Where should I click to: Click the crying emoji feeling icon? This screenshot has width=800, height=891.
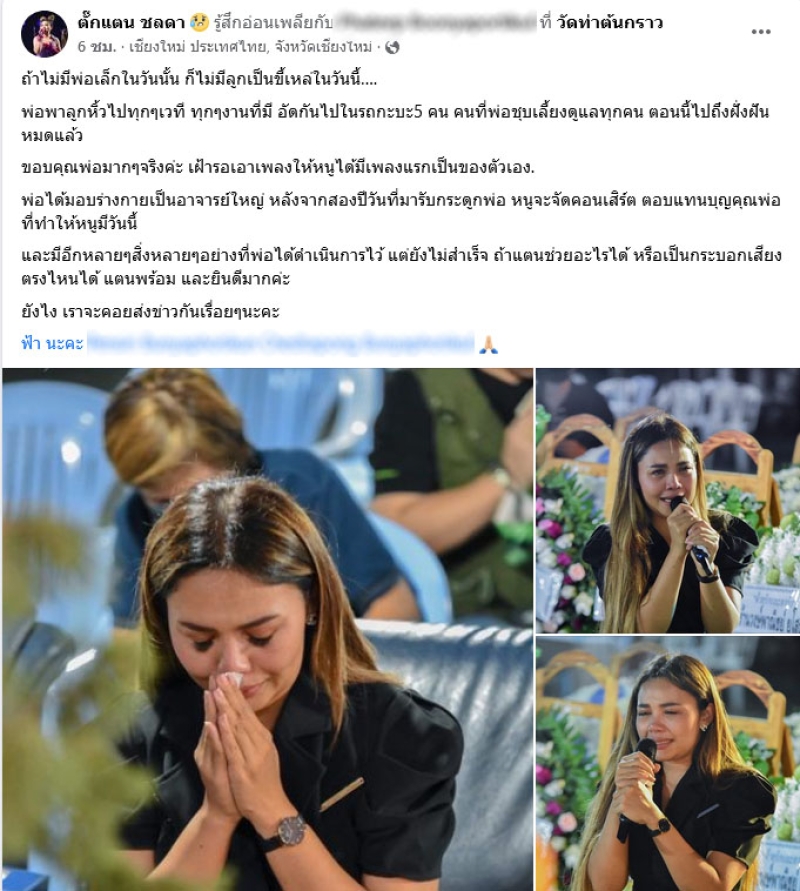point(199,23)
